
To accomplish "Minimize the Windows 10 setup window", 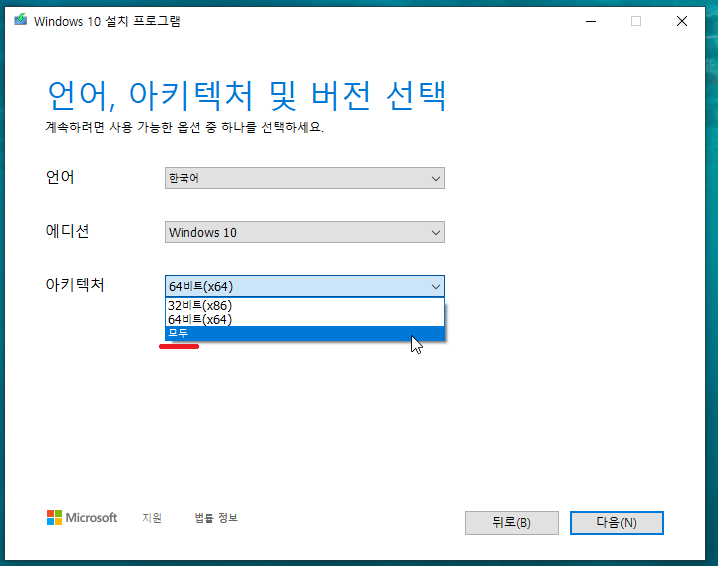I will click(x=591, y=21).
